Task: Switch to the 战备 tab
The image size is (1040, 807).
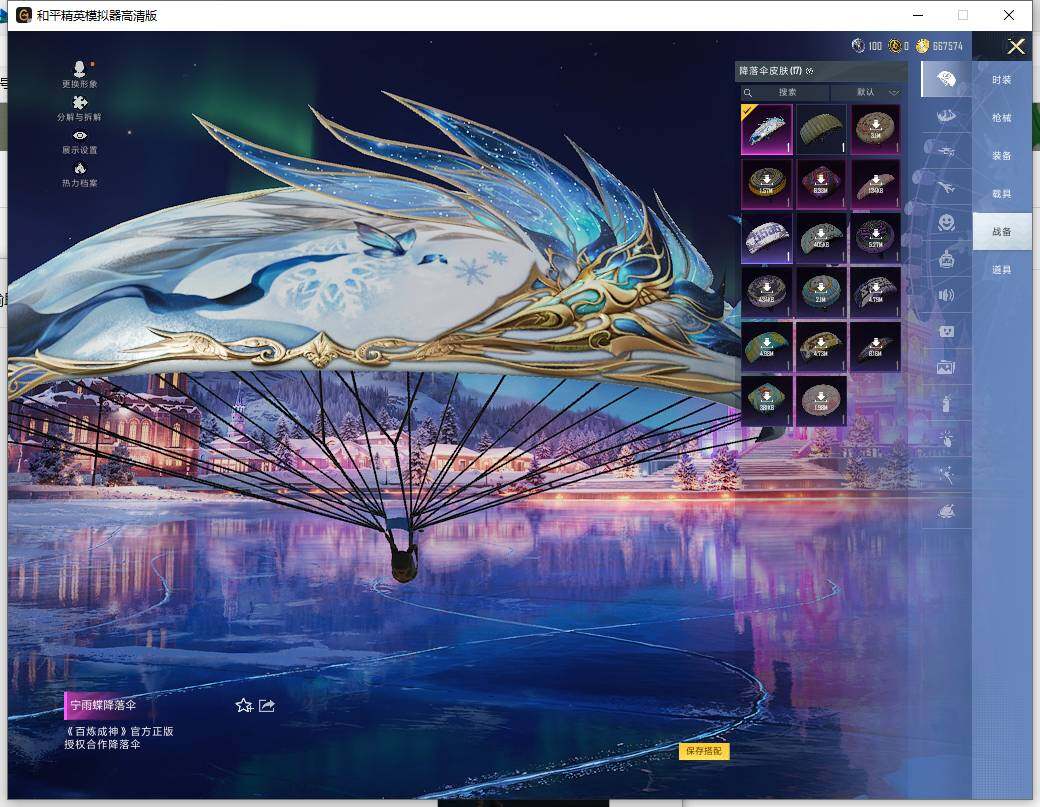Action: pos(1002,231)
